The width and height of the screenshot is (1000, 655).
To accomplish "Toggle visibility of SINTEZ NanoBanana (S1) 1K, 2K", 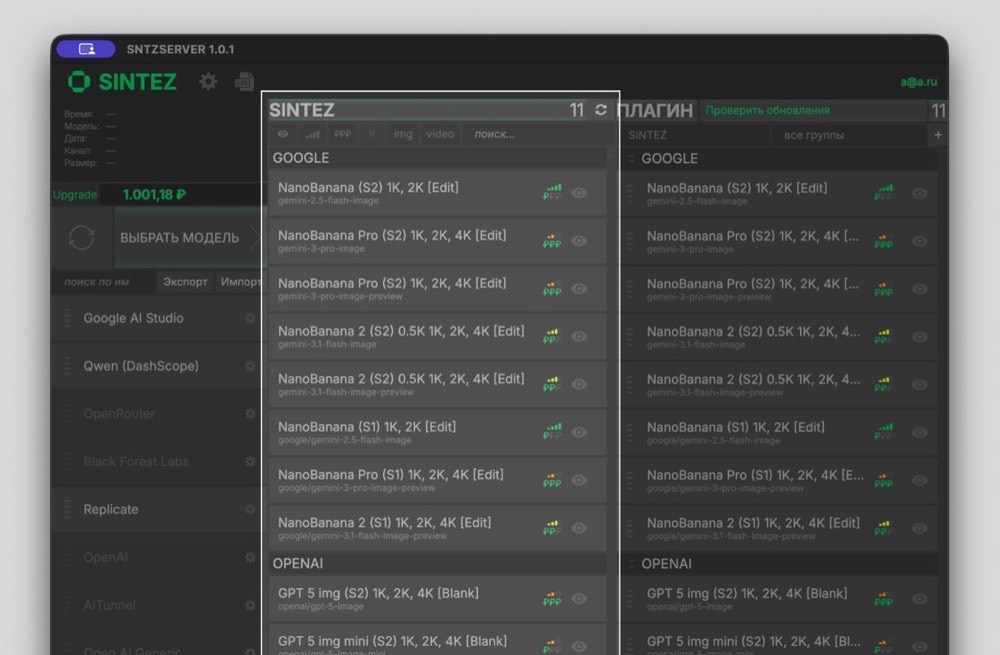I will 579,432.
